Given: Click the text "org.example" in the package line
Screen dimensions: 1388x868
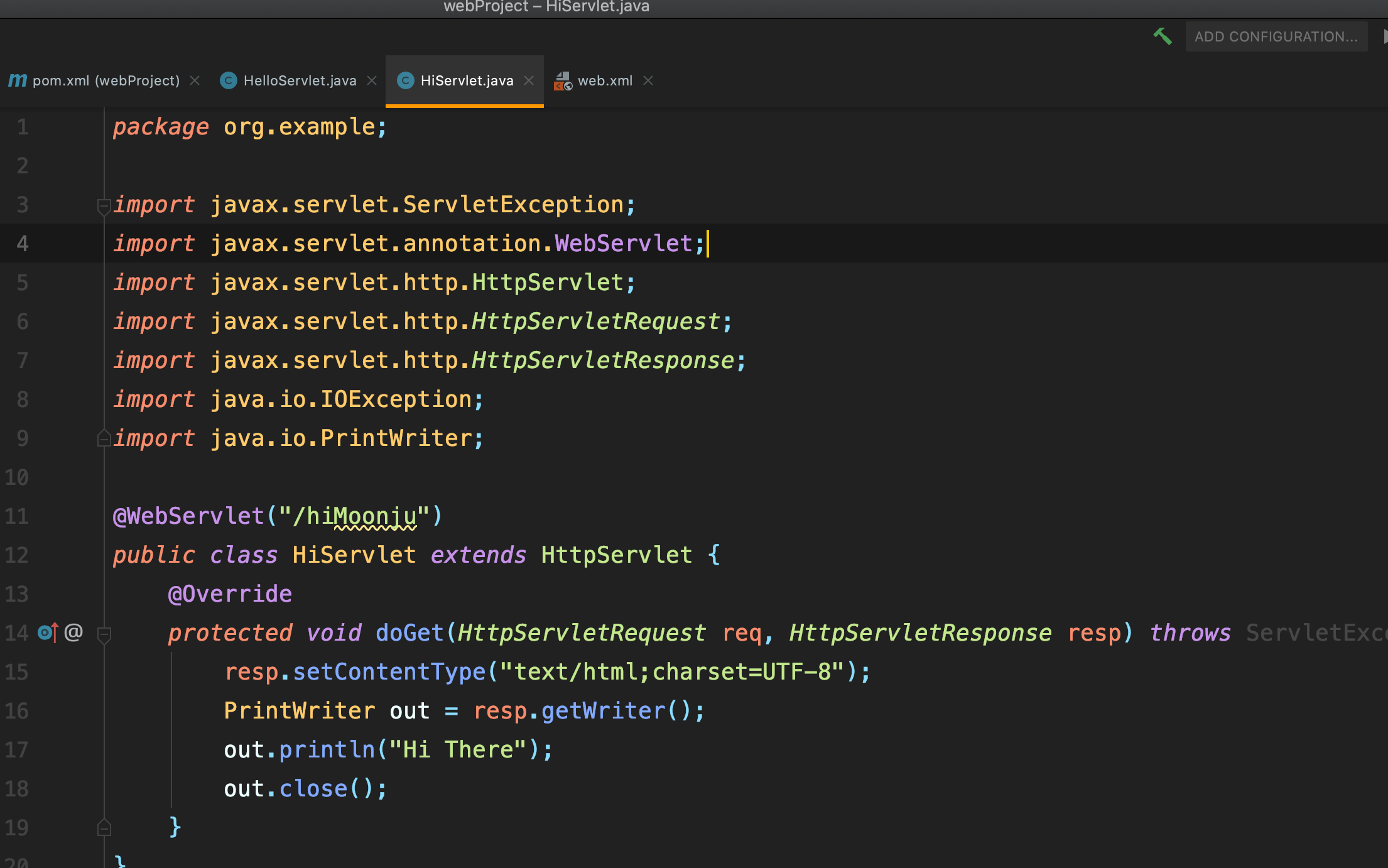Looking at the screenshot, I should [x=299, y=127].
